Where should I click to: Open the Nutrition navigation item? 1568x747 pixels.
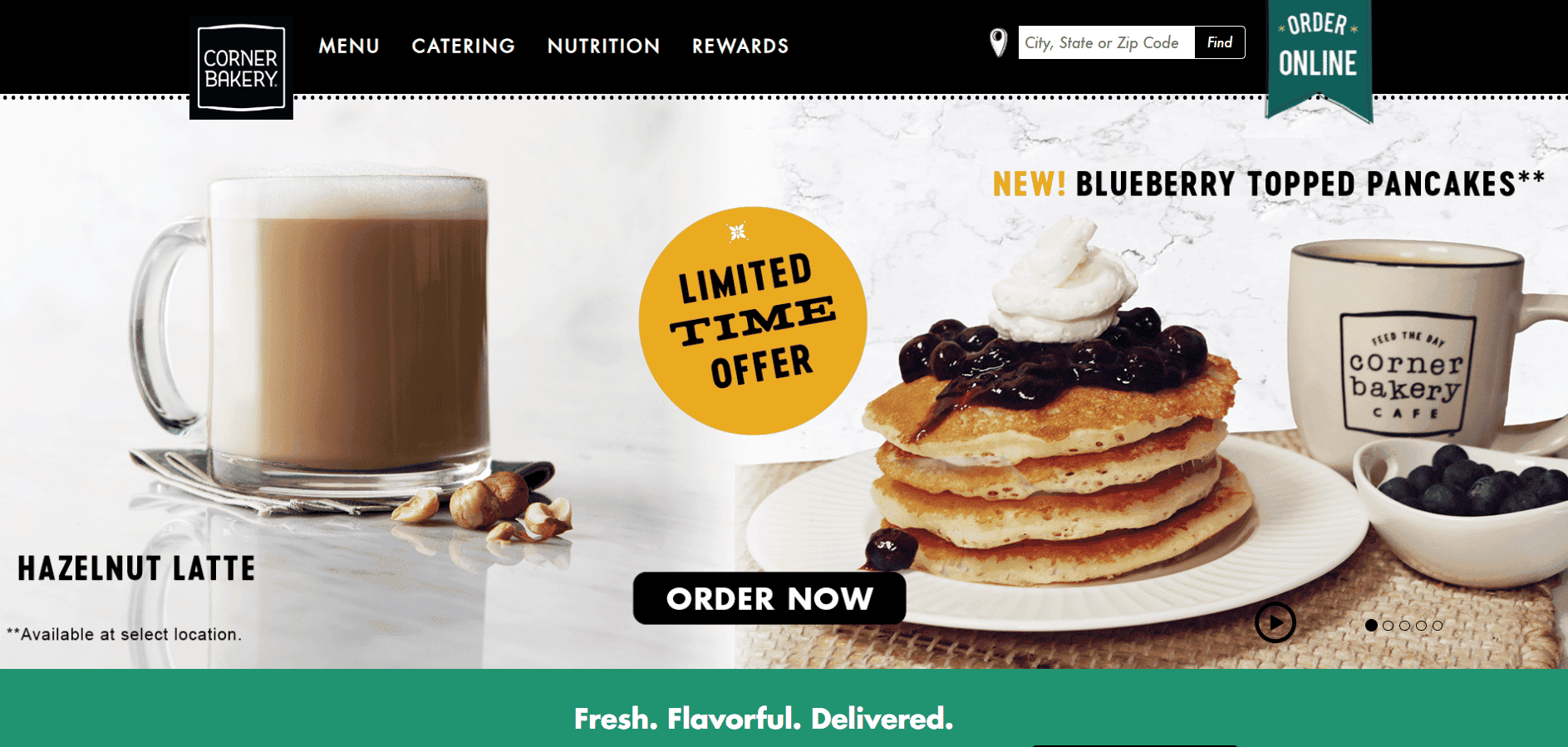pyautogui.click(x=604, y=47)
